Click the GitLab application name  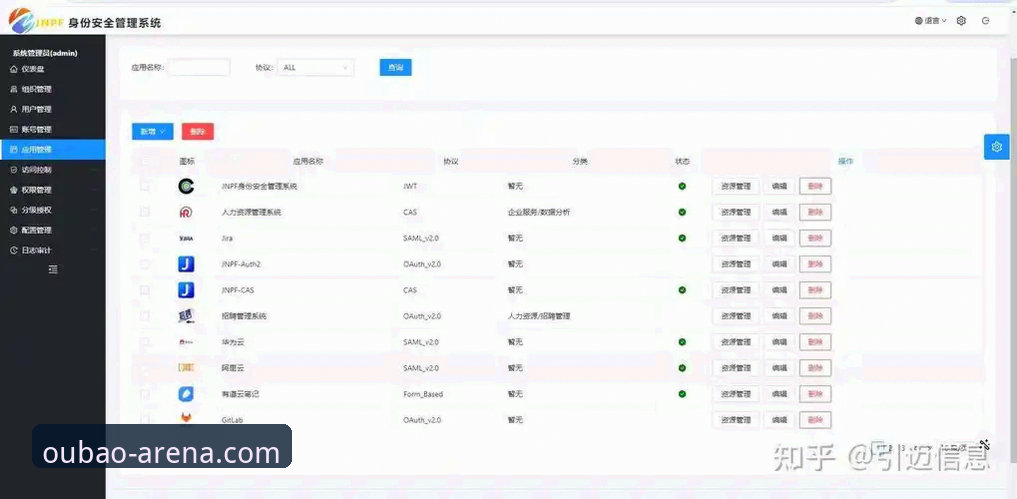pos(232,420)
